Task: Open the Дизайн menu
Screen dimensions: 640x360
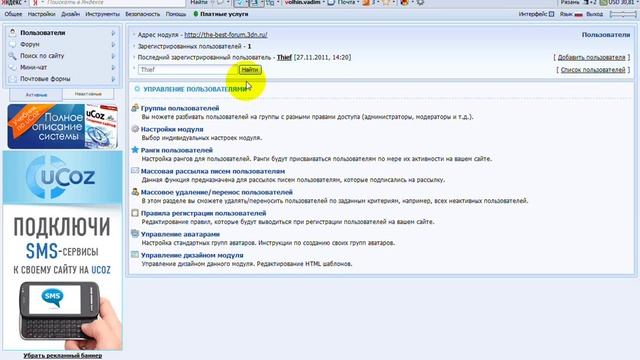Action: coord(70,14)
